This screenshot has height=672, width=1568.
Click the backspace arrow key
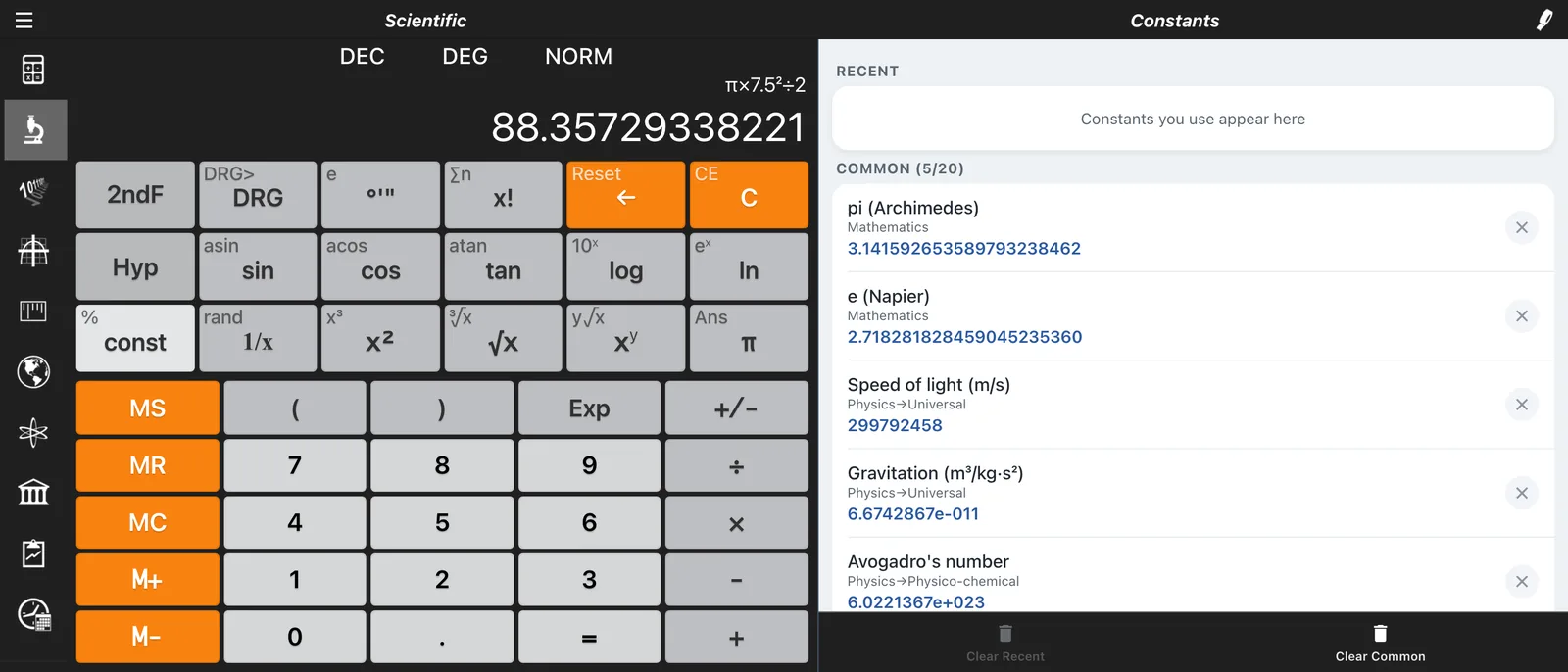625,195
